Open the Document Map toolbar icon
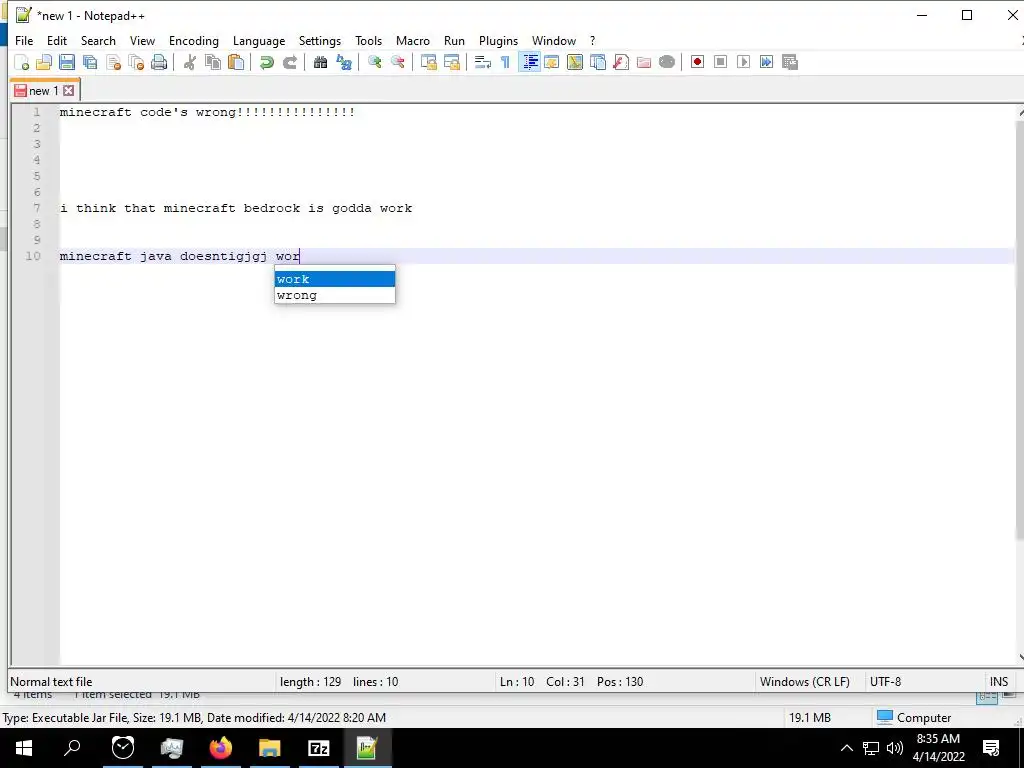 click(x=575, y=62)
